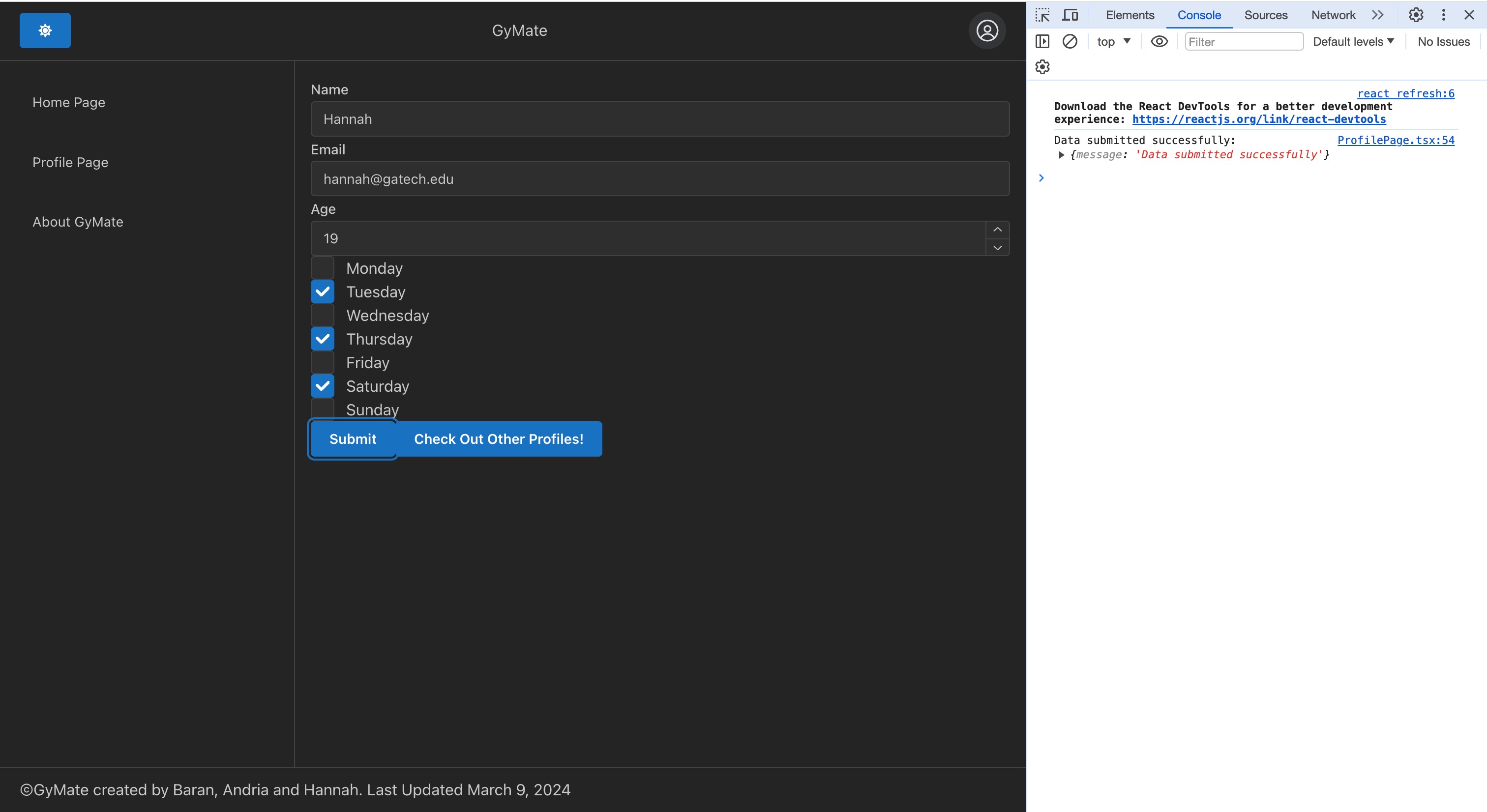Enable the Friday checkbox

pos(323,362)
